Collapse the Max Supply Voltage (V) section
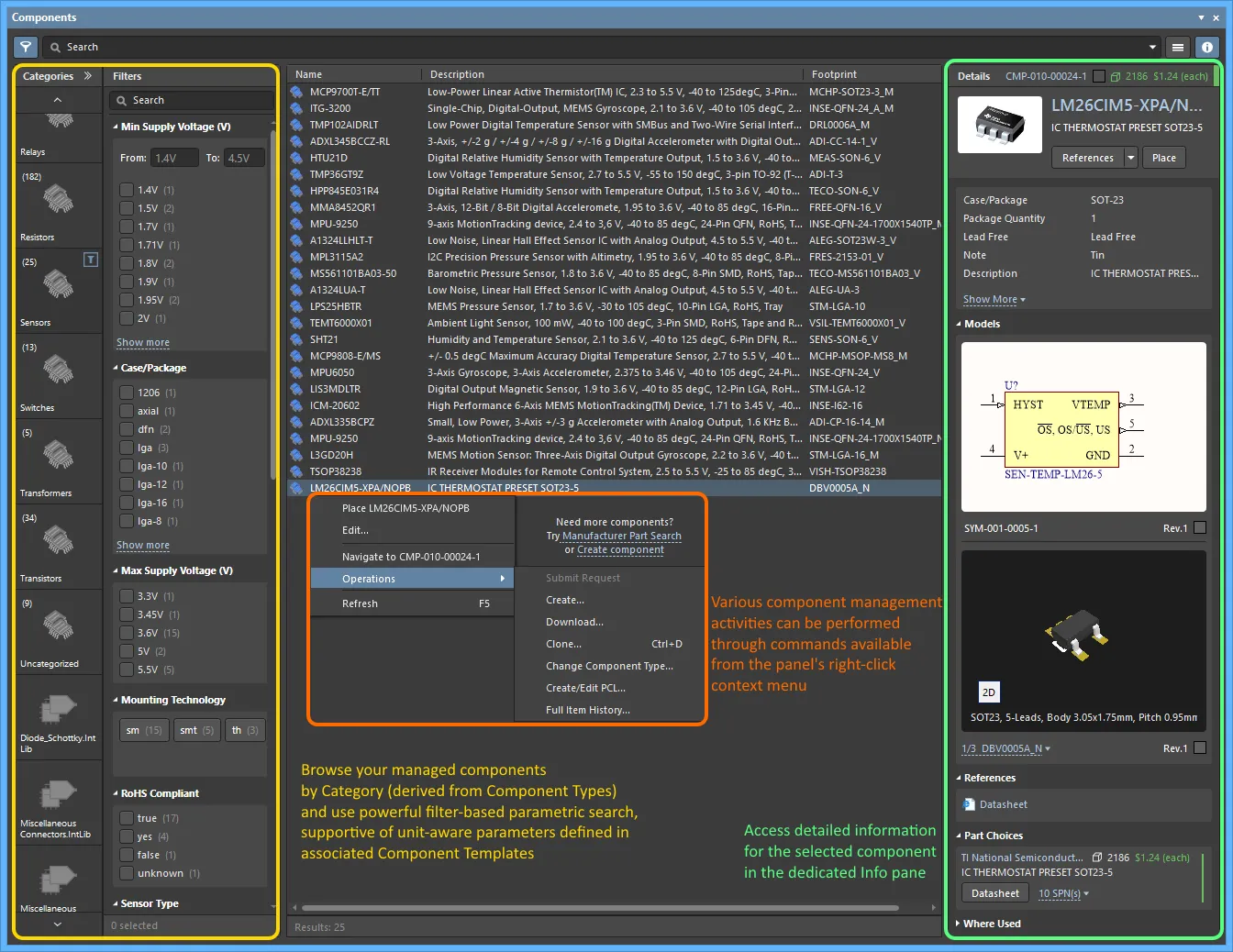 116,570
